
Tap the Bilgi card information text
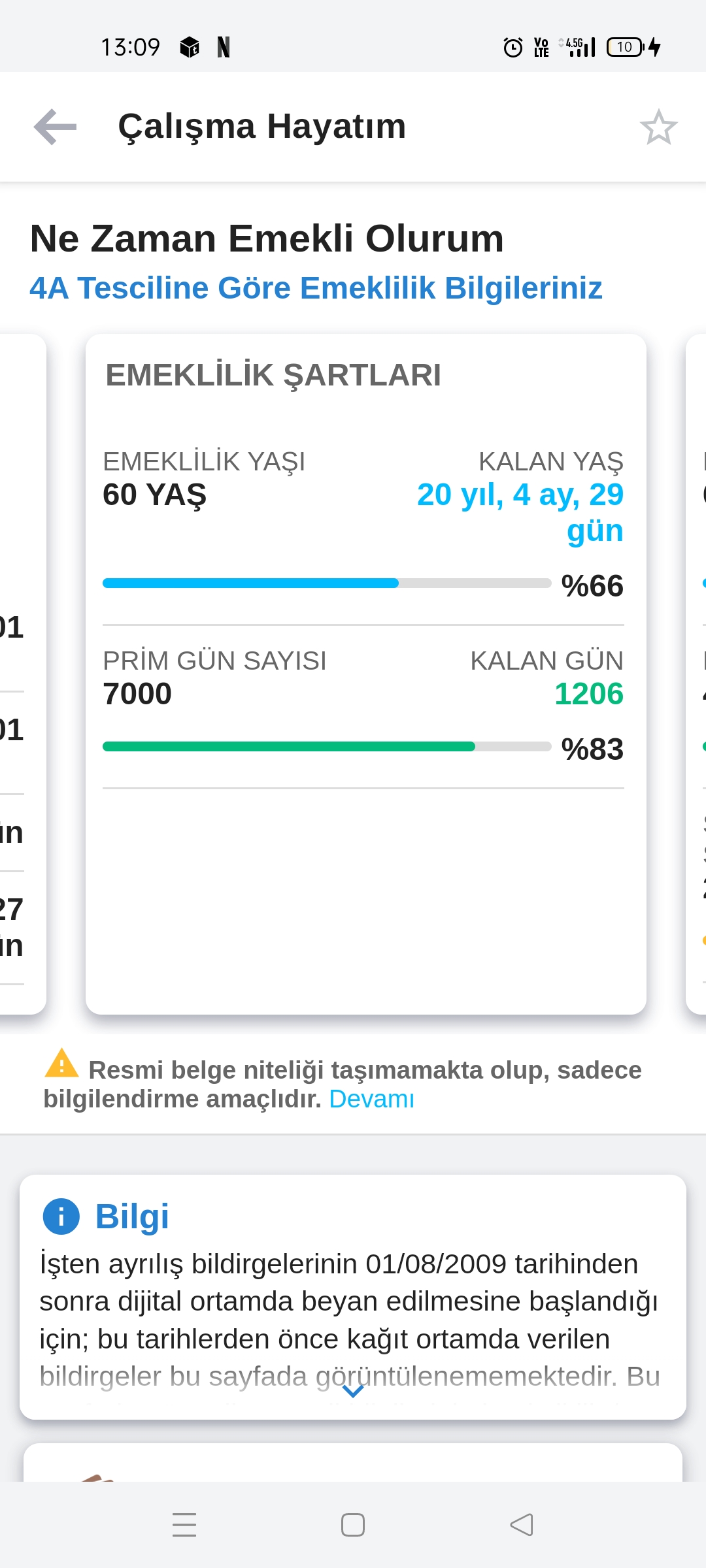pyautogui.click(x=350, y=1320)
